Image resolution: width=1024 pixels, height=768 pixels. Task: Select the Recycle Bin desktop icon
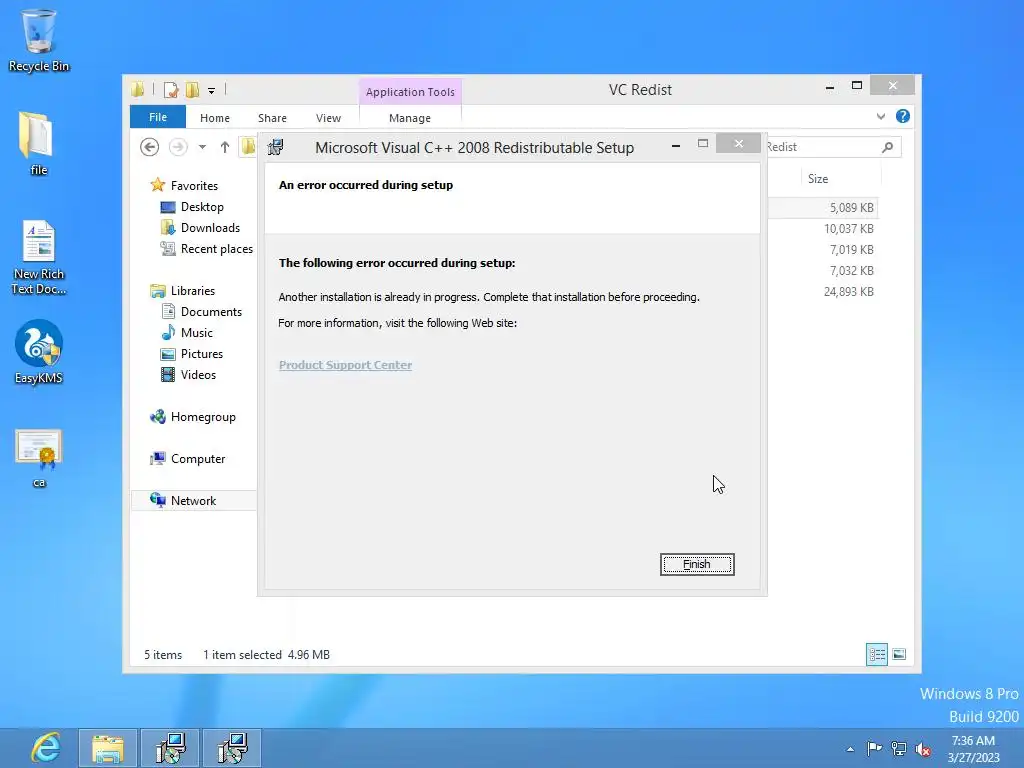point(39,40)
